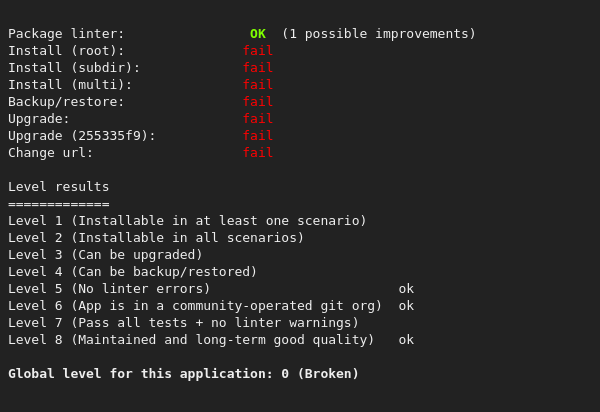Click the Level 3 upgraded line
This screenshot has height=412, width=600.
105,255
